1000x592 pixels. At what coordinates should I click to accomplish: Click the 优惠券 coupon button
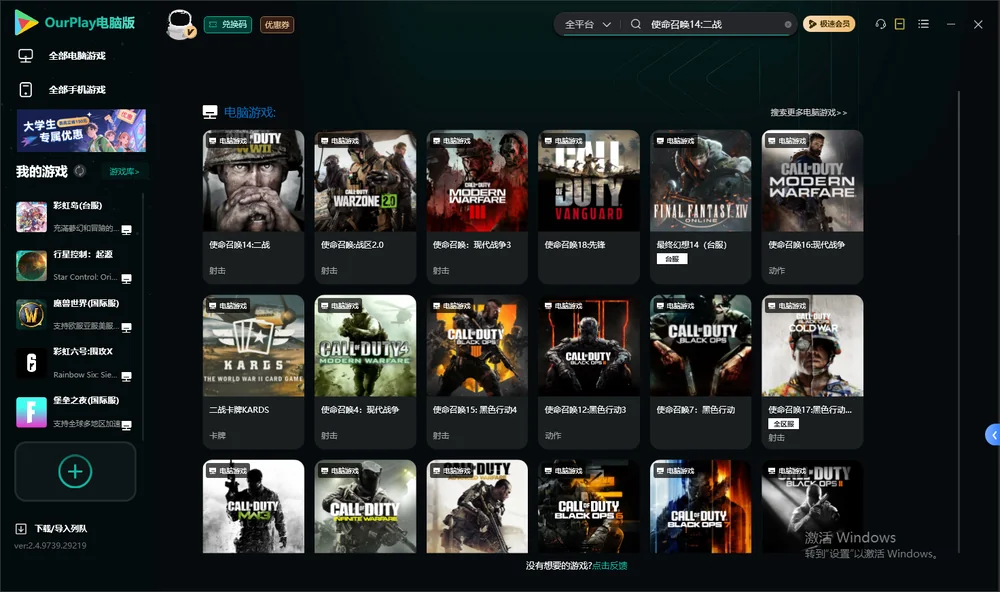(x=277, y=25)
